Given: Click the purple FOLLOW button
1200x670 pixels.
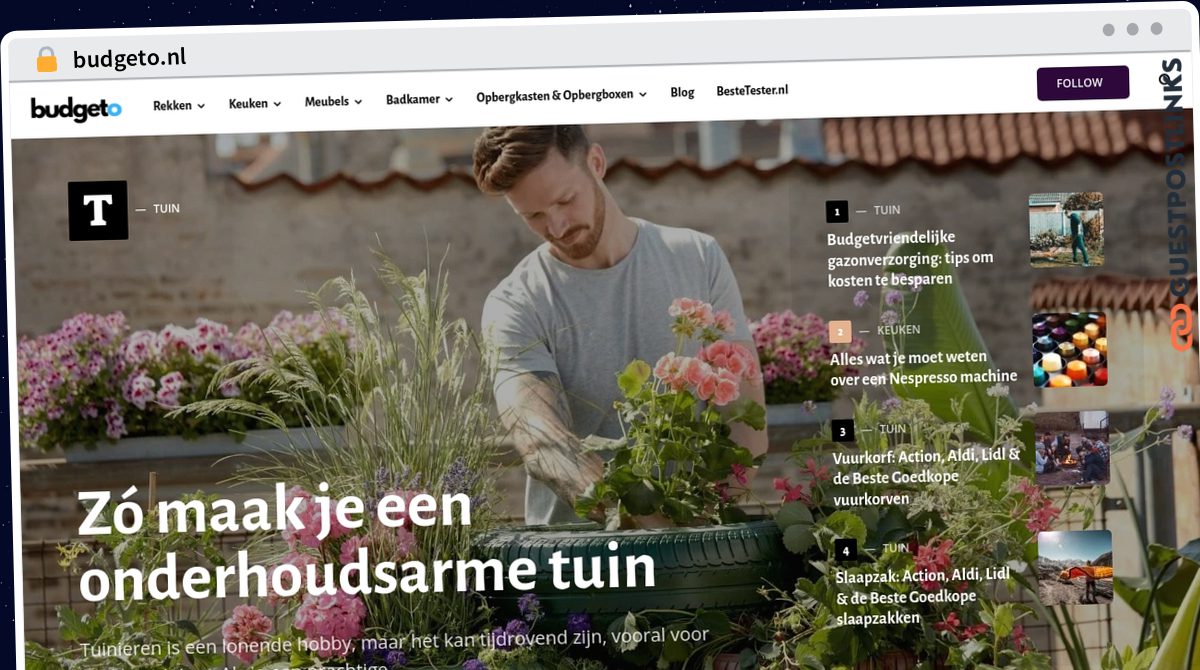Looking at the screenshot, I should point(1083,83).
